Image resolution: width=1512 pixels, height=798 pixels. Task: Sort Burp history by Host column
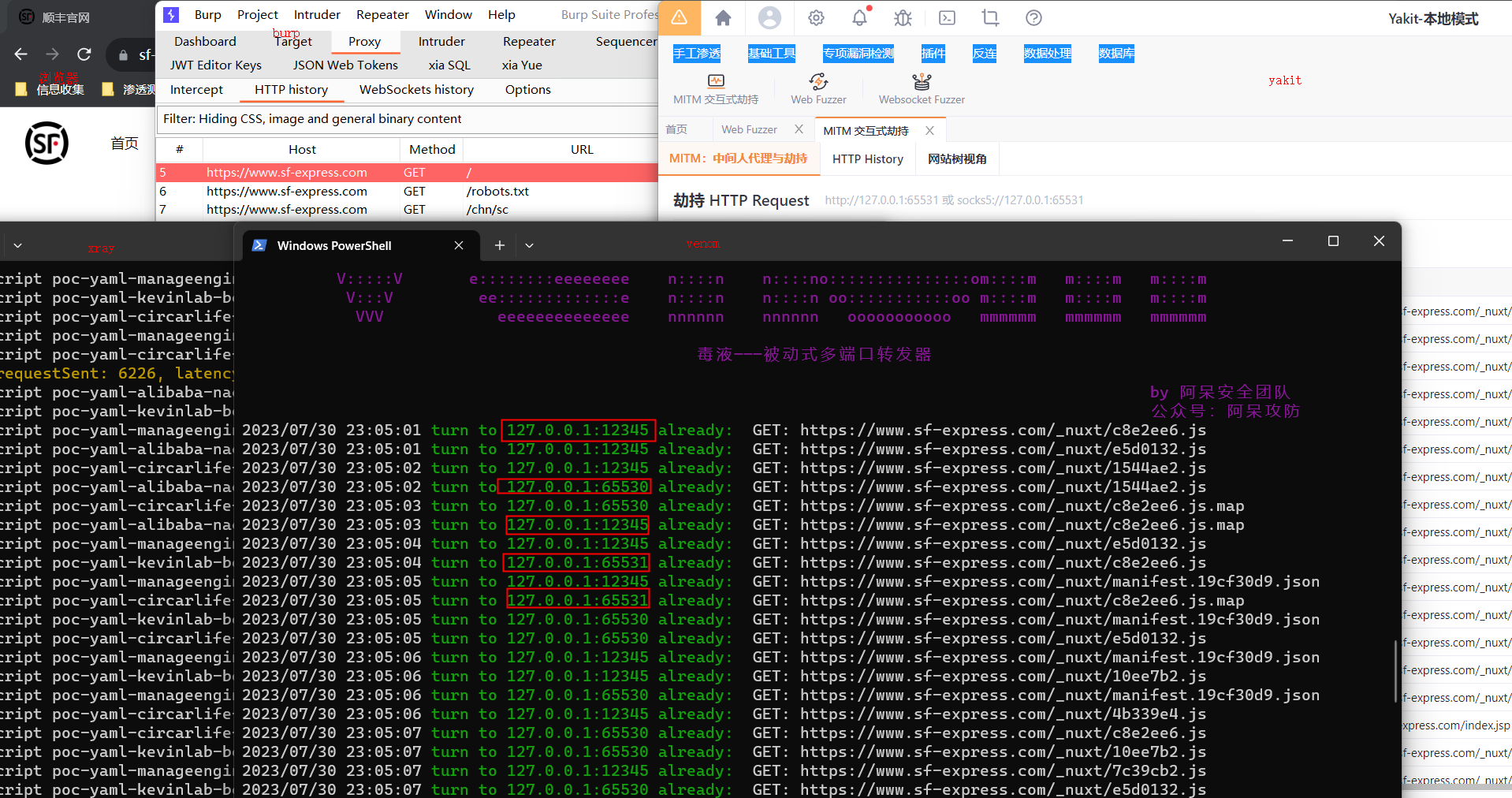point(302,149)
